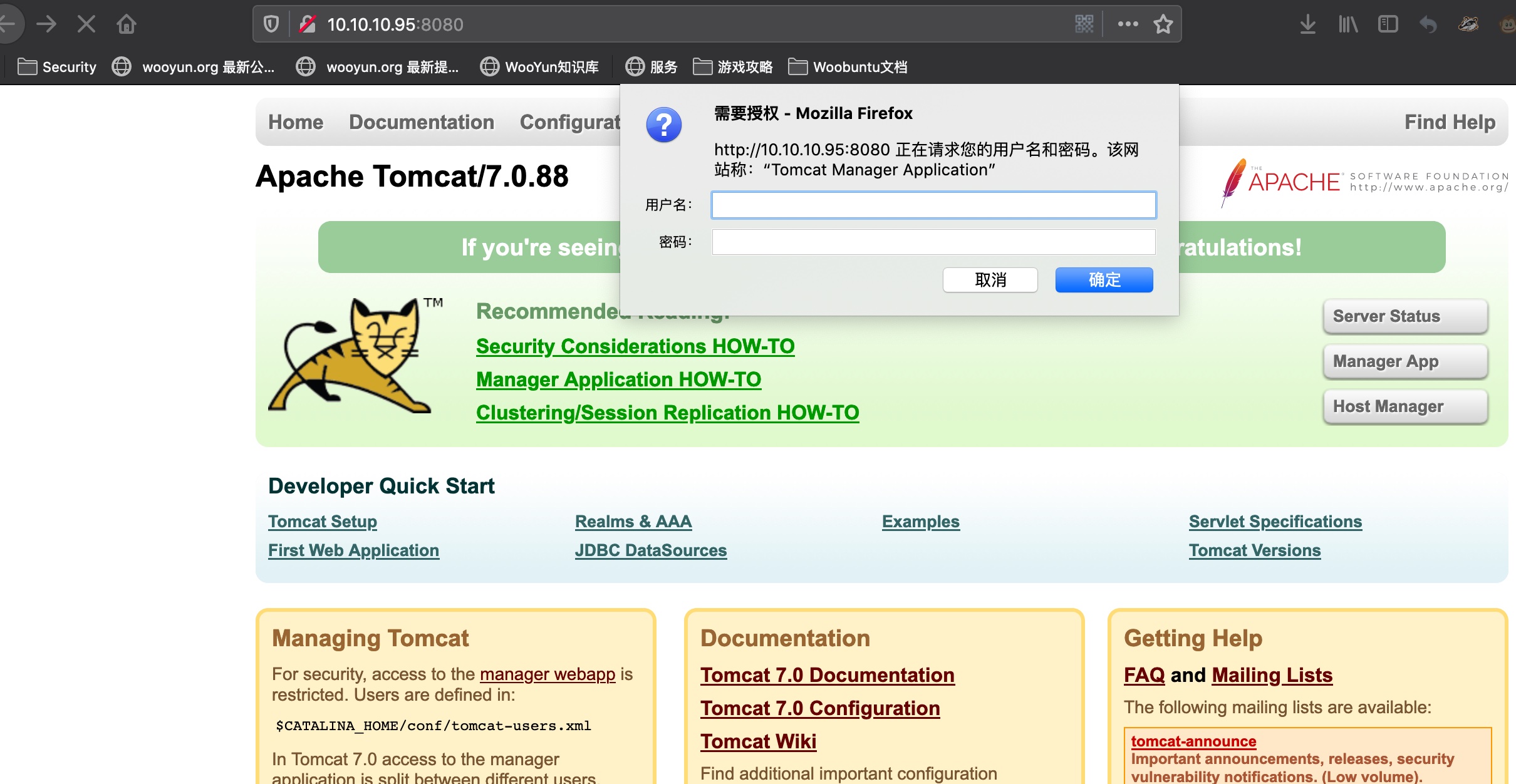Open the QR code icon in address bar

click(x=1084, y=24)
